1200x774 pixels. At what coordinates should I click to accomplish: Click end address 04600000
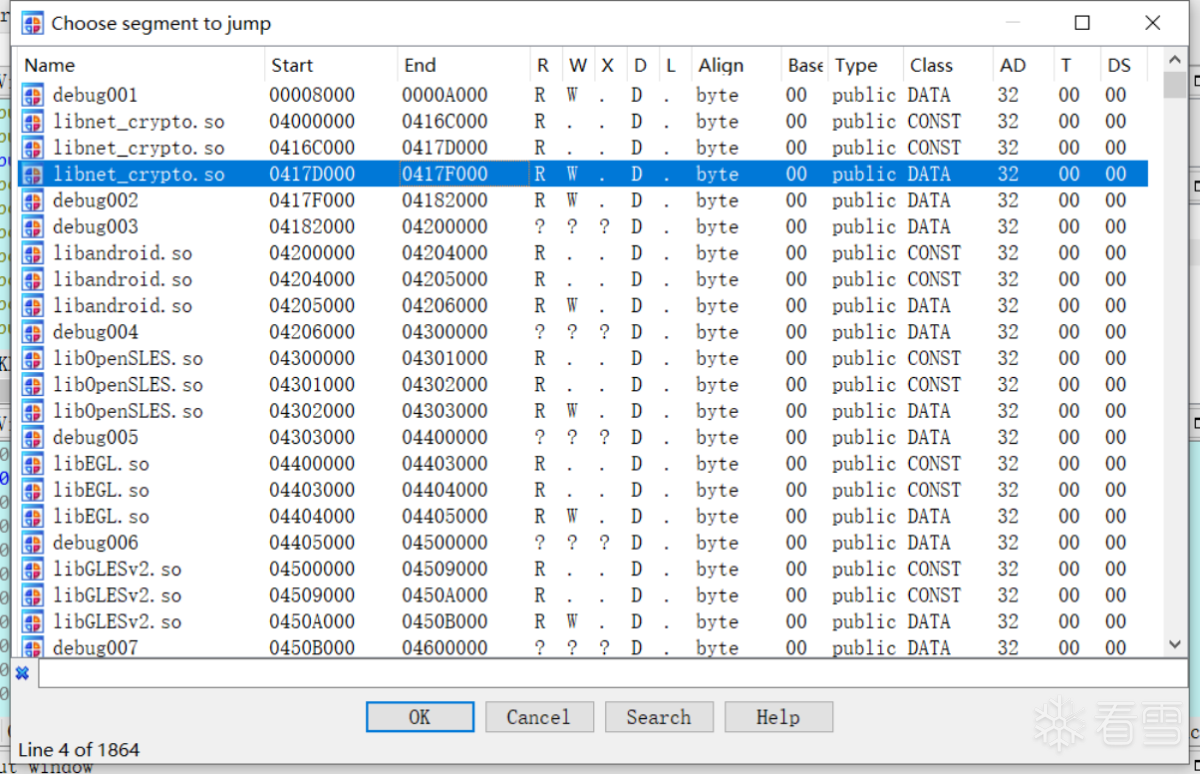pos(445,648)
